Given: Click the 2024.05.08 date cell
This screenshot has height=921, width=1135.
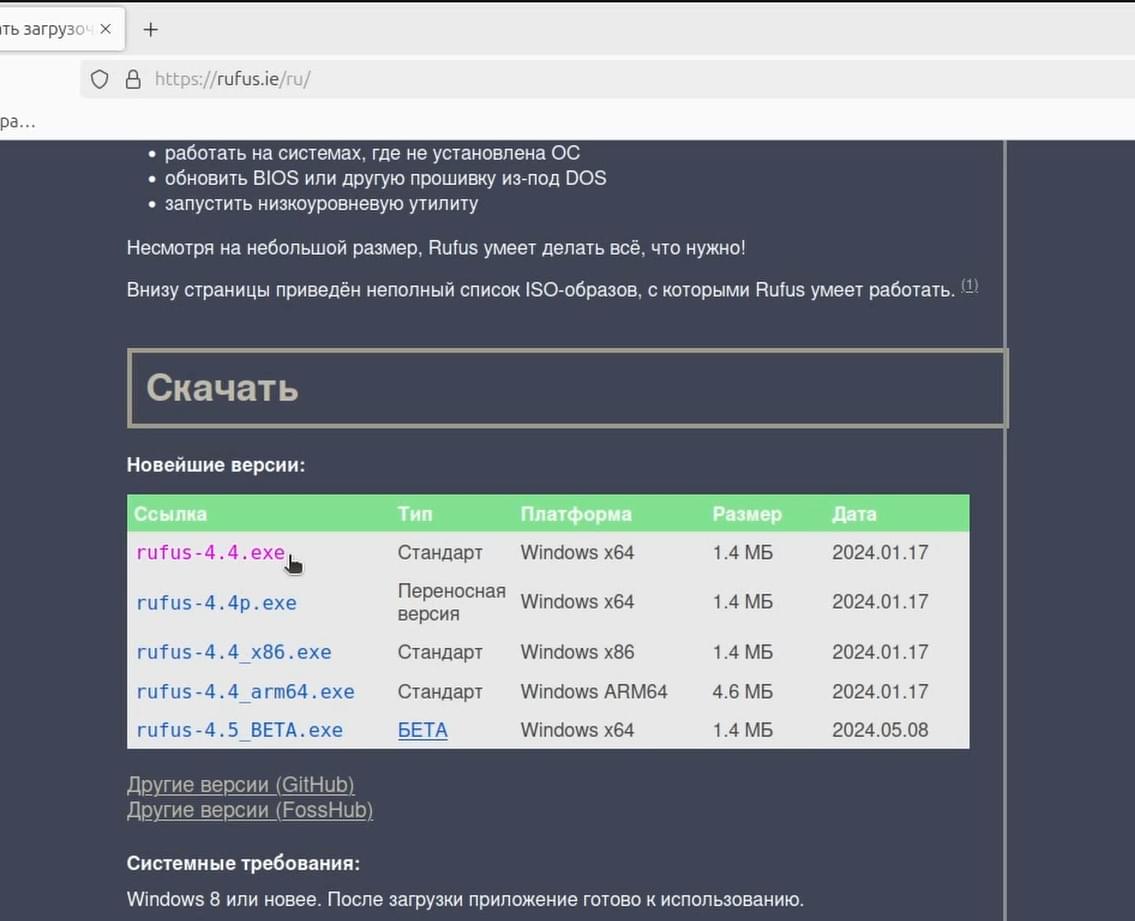Looking at the screenshot, I should [x=880, y=730].
